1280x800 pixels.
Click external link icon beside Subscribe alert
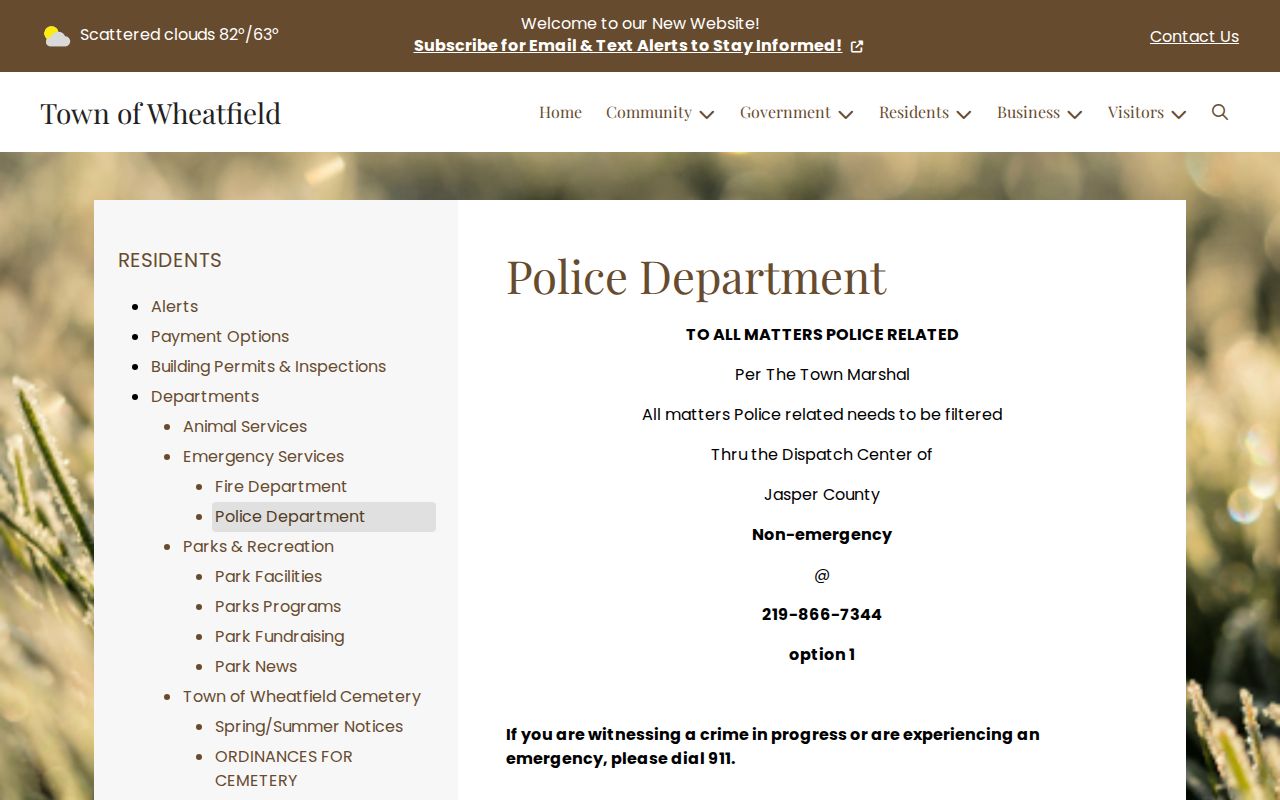(x=857, y=46)
